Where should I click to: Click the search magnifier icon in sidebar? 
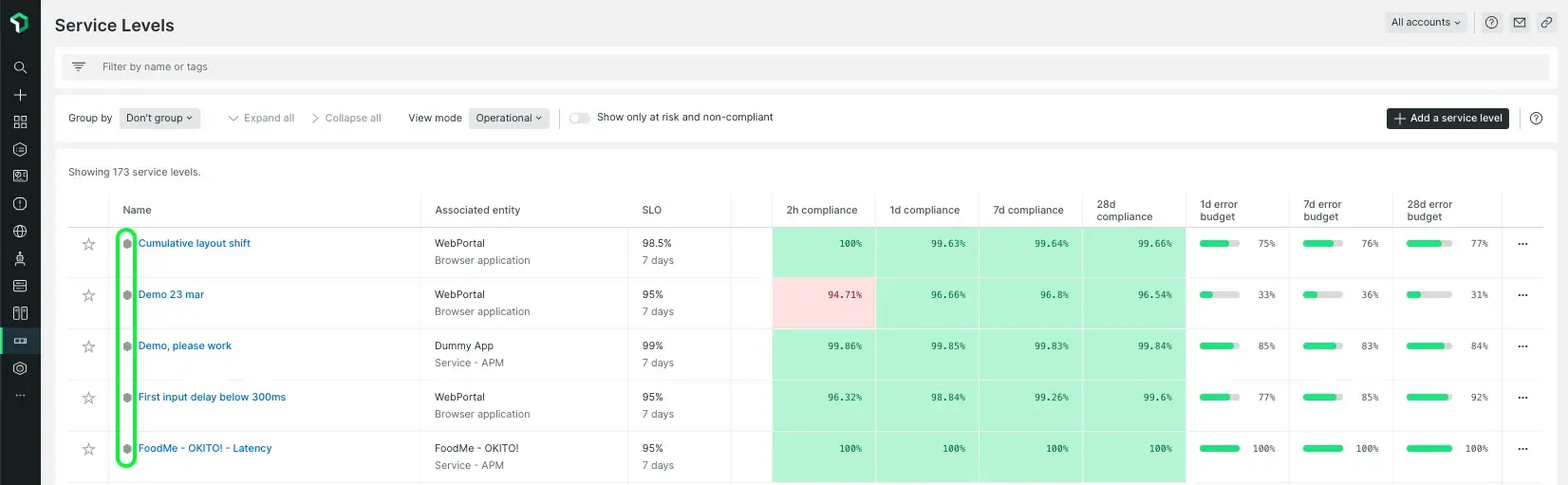tap(20, 67)
